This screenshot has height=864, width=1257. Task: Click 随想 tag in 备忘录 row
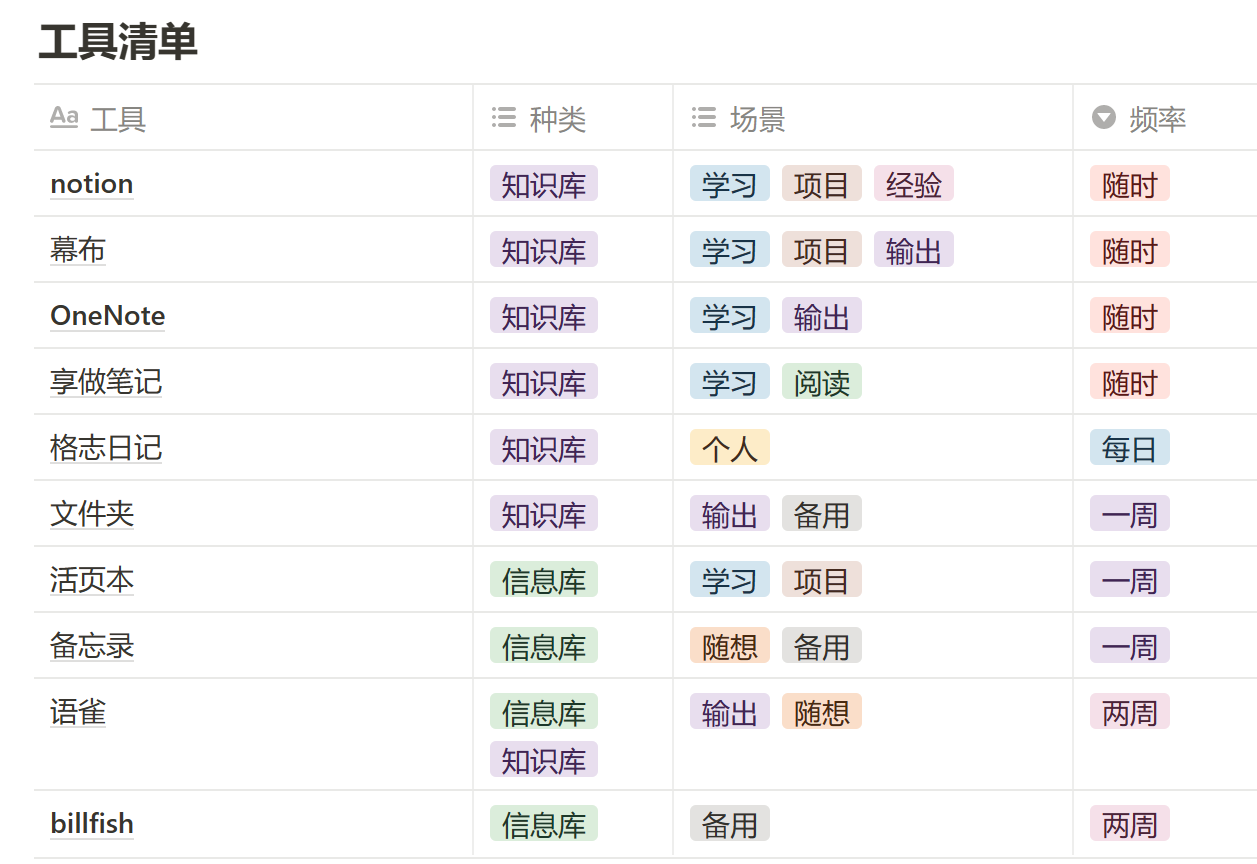730,646
